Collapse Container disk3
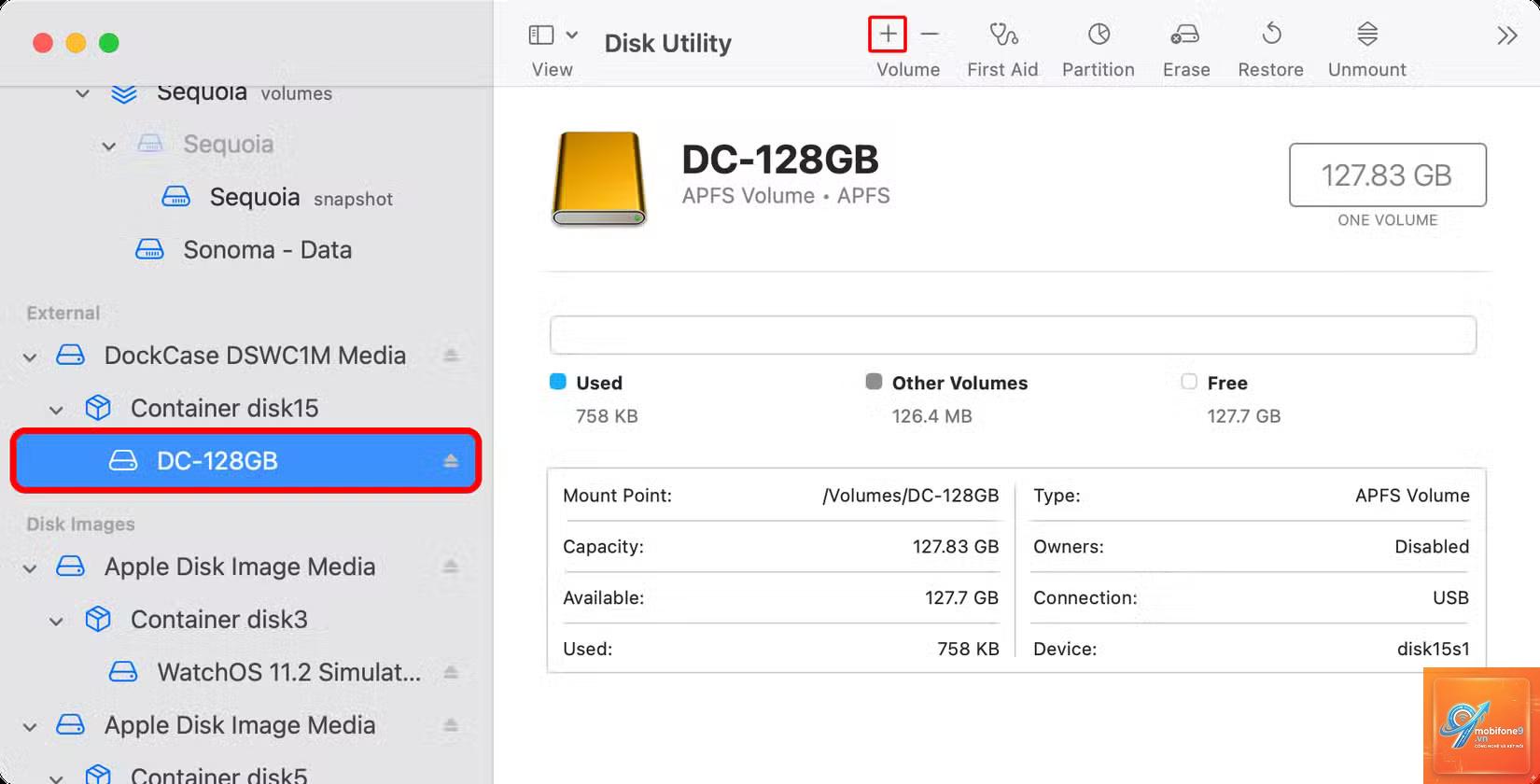Screen dimensions: 1540x784 click(57, 621)
